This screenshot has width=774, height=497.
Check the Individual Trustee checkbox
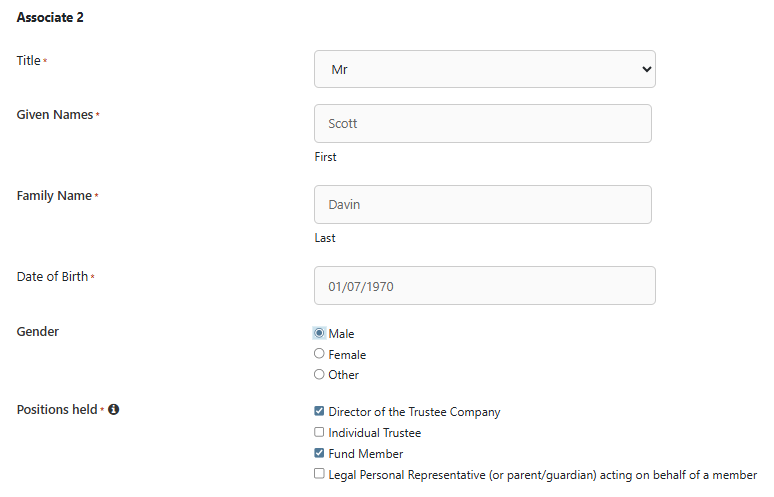319,433
